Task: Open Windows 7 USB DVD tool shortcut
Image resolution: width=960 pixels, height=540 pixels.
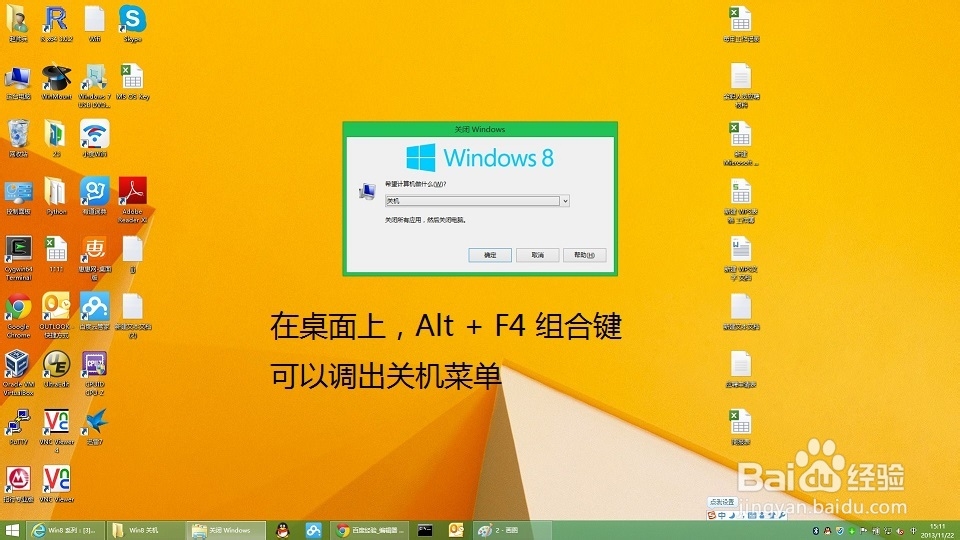Action: coord(94,86)
